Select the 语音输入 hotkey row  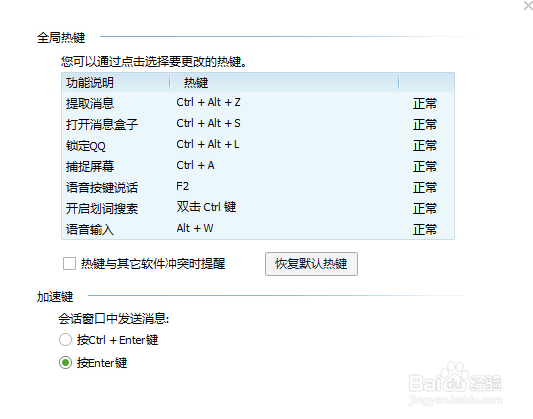(x=258, y=229)
